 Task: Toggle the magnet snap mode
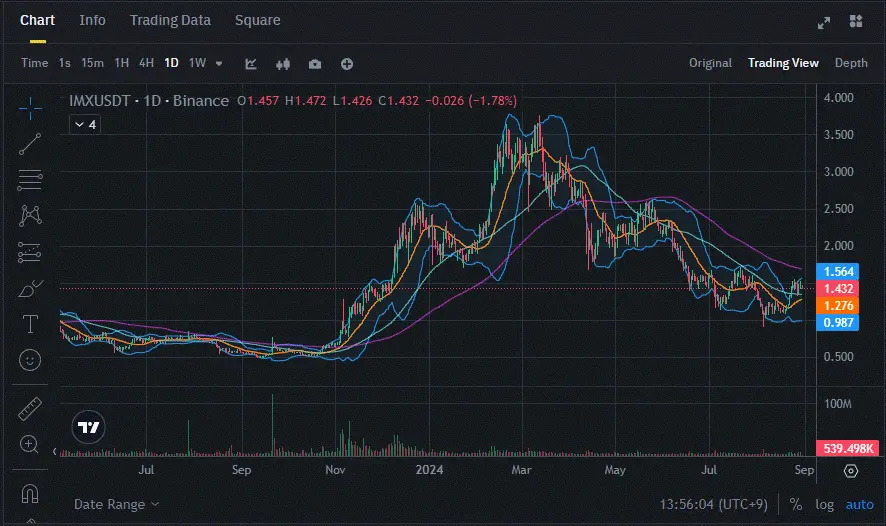tap(29, 494)
